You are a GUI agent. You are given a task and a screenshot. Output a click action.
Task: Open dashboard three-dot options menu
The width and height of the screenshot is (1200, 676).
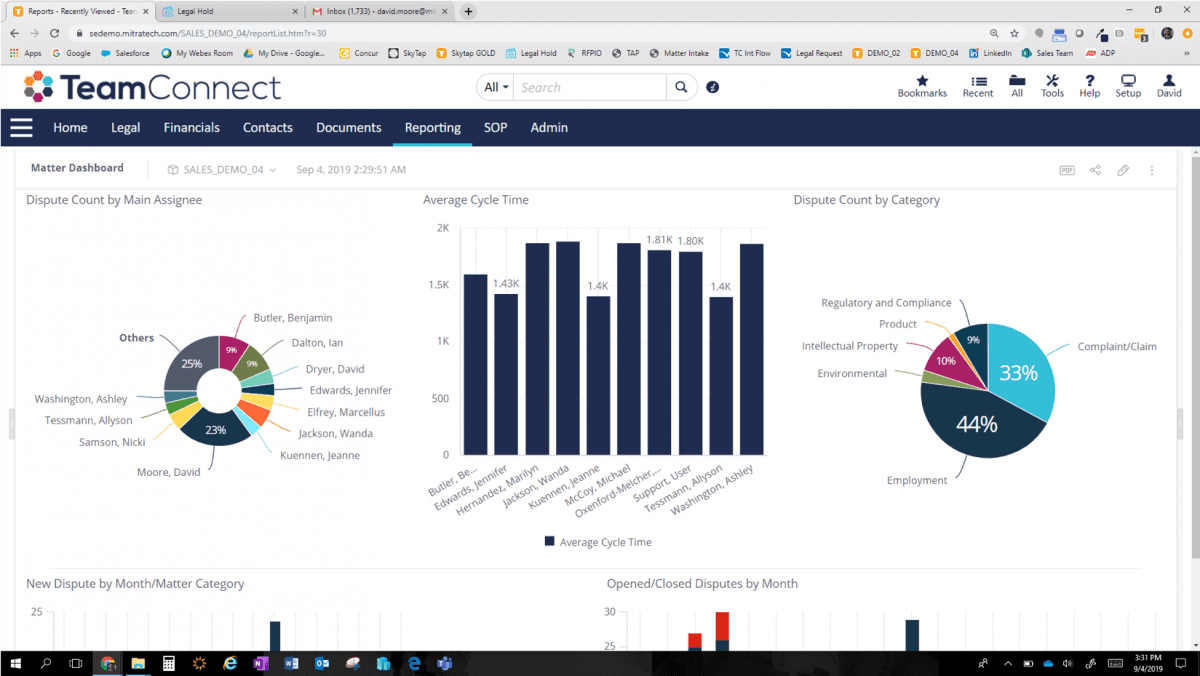[1152, 170]
